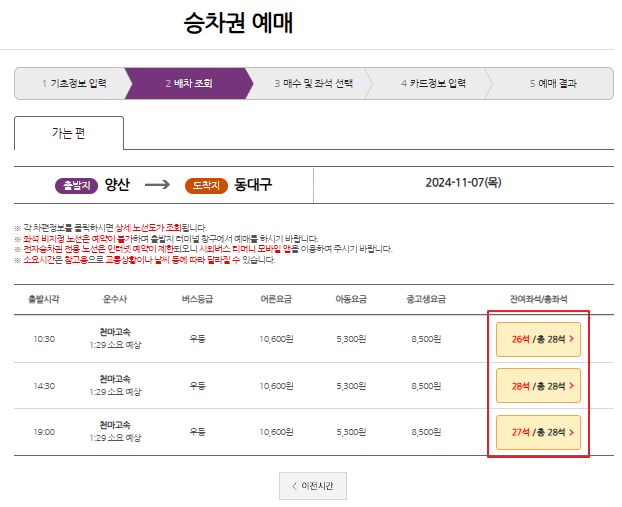Screen dimensions: 622x507
Task: Click 5,300원 child fare in 10:30 row
Action: click(351, 339)
